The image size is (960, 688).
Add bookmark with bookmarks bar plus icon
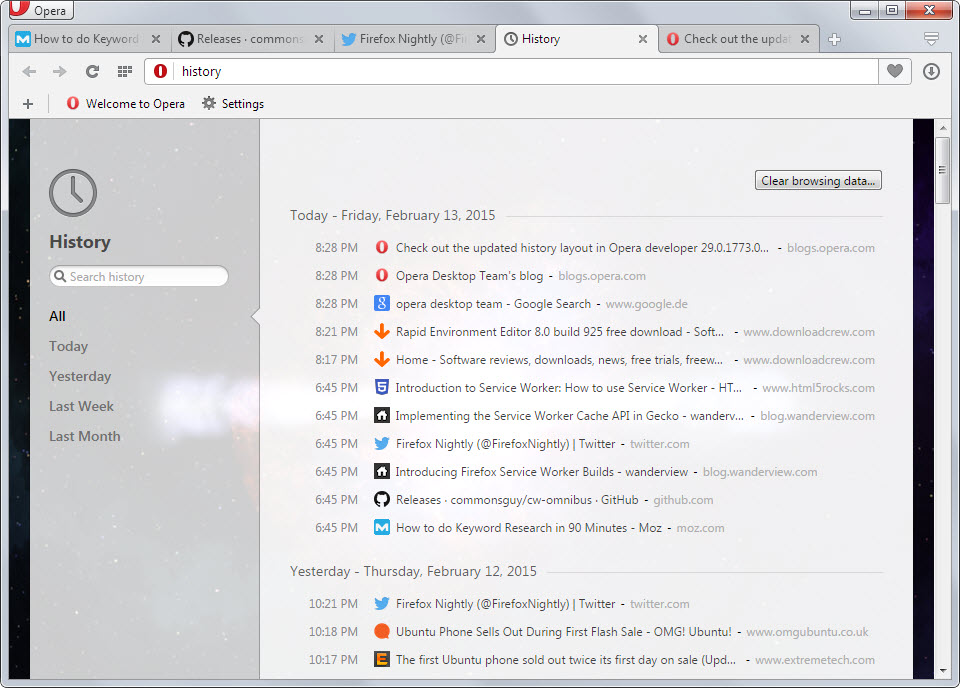click(28, 104)
